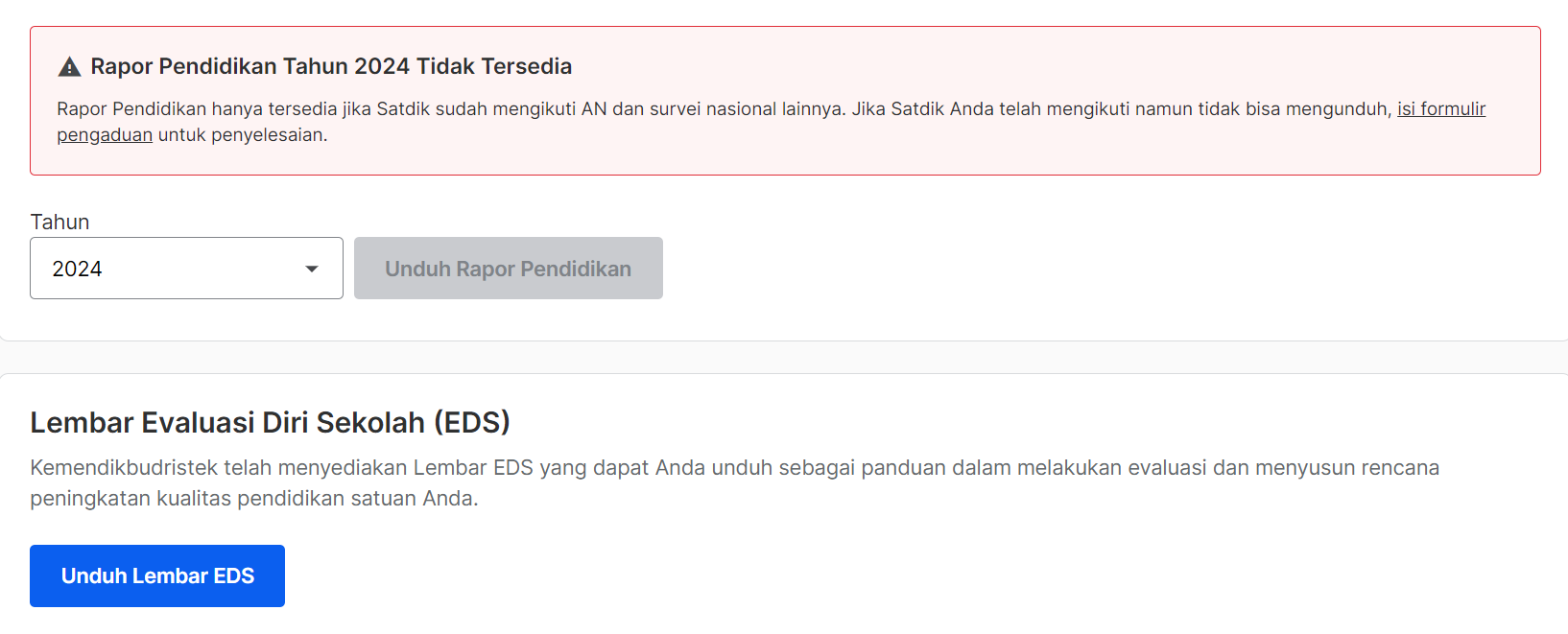Download the EDS sheet via Unduh Lembar EDS
Screen dimensions: 1568x634
[x=157, y=575]
